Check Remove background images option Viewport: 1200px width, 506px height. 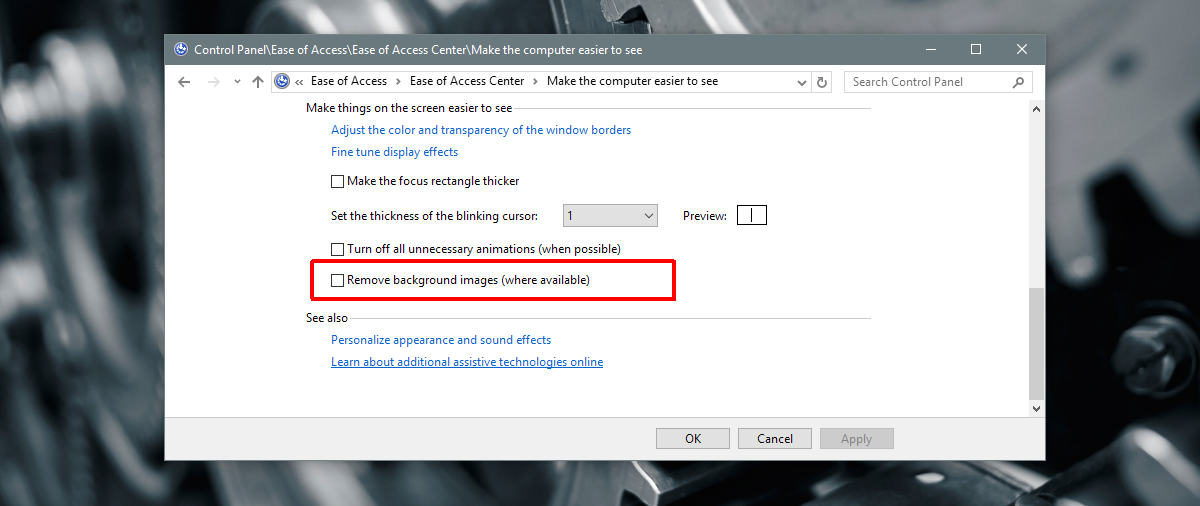pos(337,281)
